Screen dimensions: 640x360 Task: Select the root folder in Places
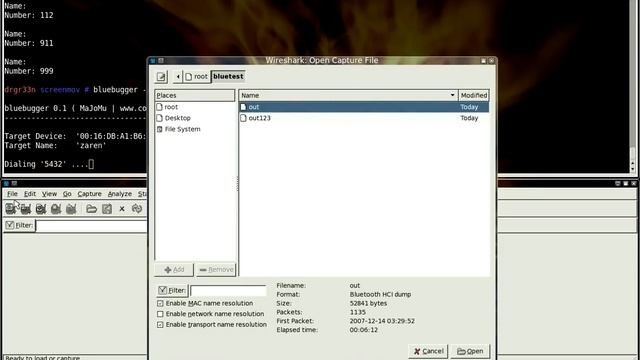[171, 107]
